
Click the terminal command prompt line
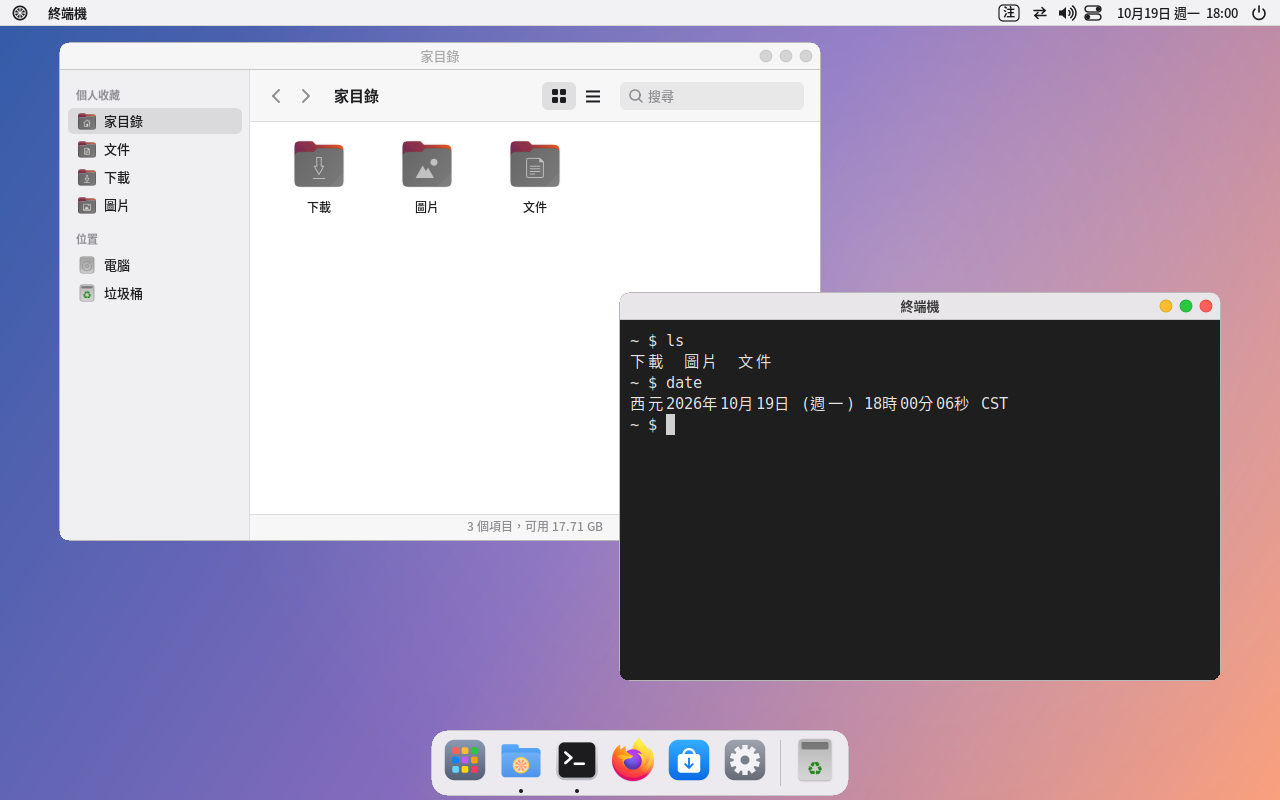(x=653, y=425)
